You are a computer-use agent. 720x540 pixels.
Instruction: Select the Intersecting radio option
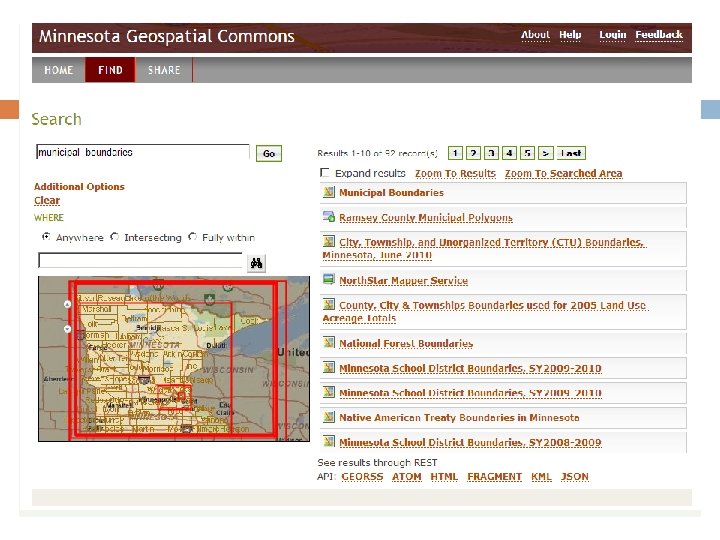pyautogui.click(x=114, y=236)
